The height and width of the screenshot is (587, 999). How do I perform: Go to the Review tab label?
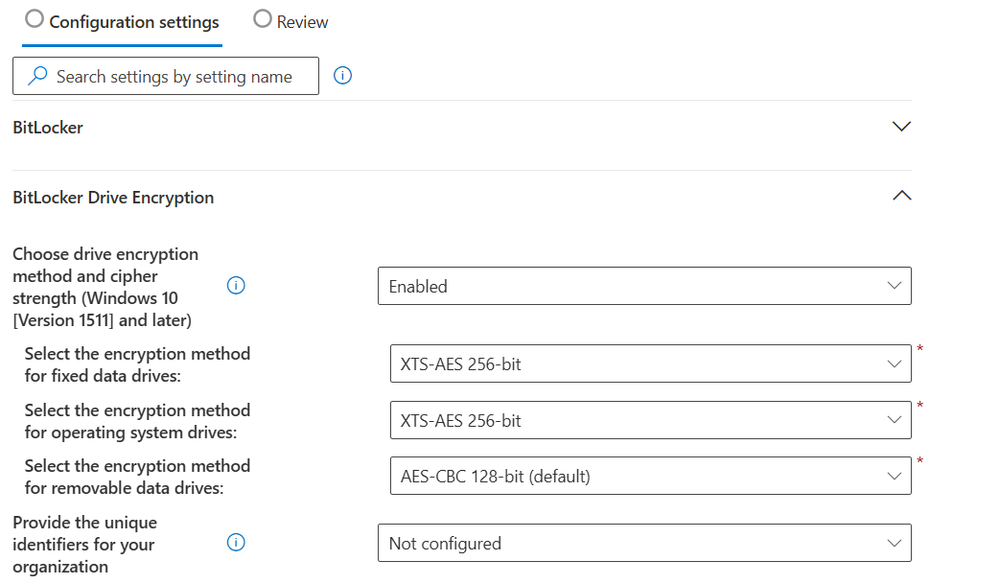tap(302, 22)
